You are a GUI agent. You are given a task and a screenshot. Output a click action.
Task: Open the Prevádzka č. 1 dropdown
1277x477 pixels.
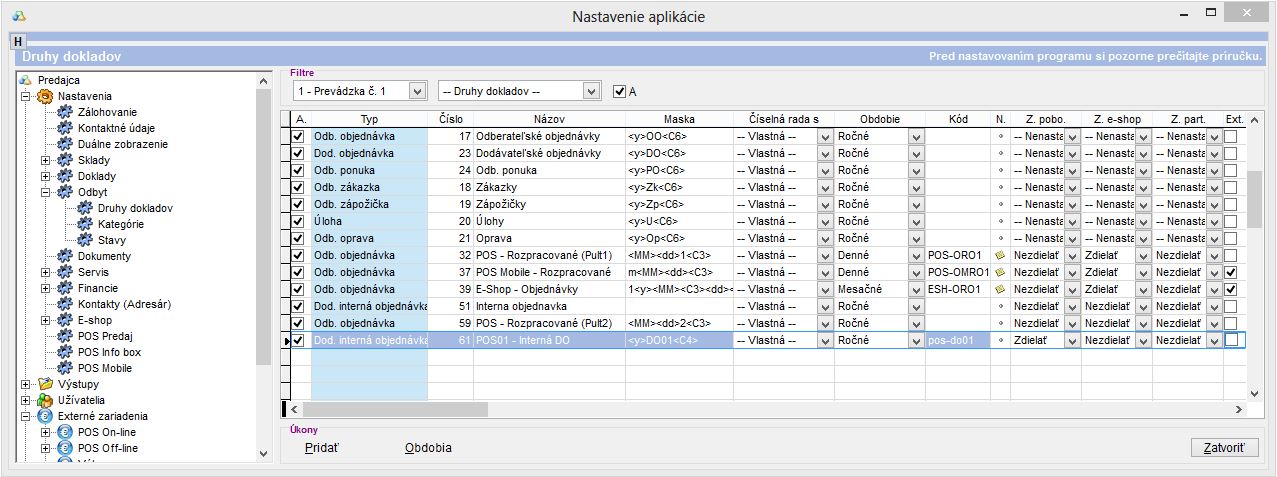(419, 91)
